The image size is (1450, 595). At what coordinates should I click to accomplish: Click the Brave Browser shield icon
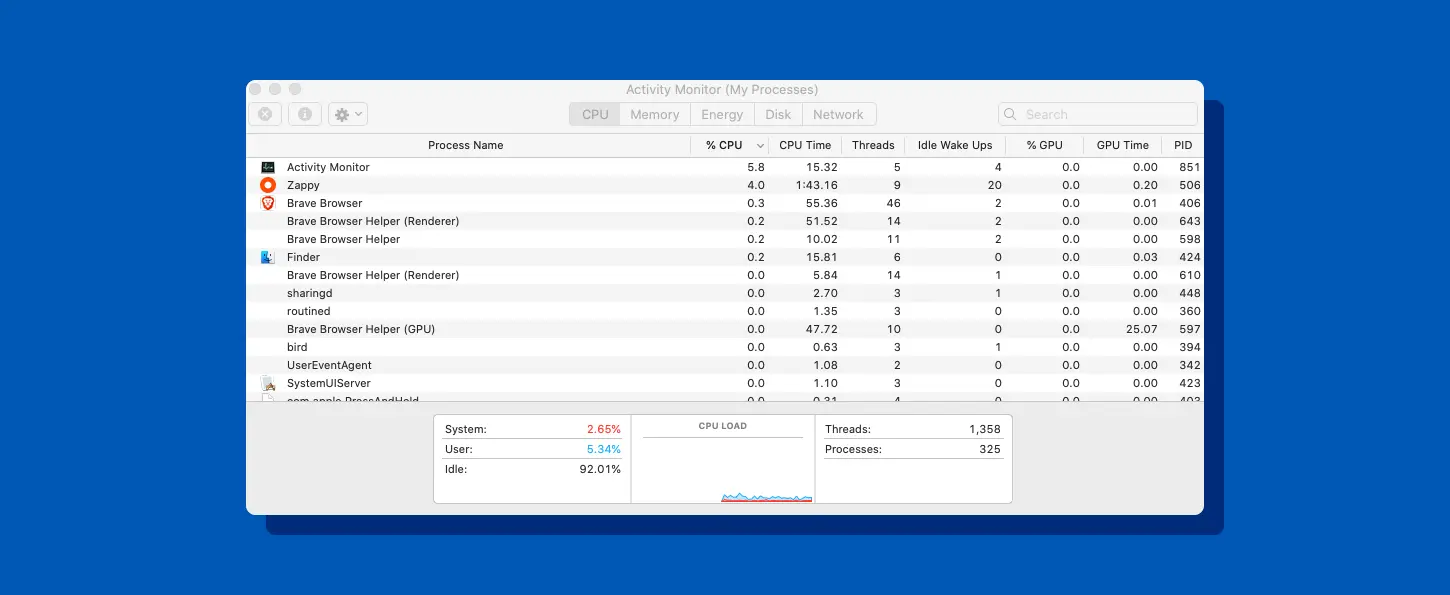point(267,203)
